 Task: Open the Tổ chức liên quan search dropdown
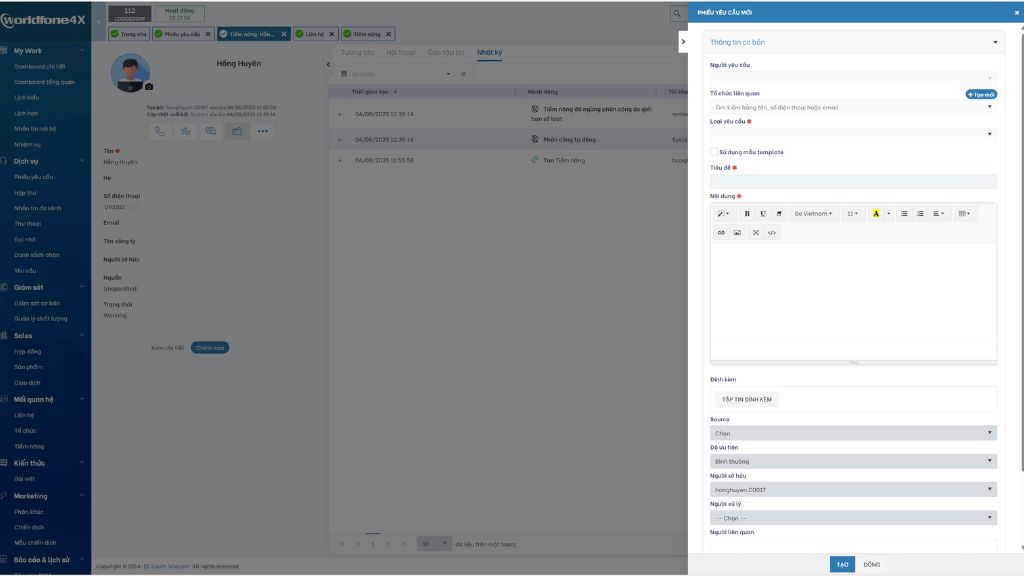click(x=854, y=107)
